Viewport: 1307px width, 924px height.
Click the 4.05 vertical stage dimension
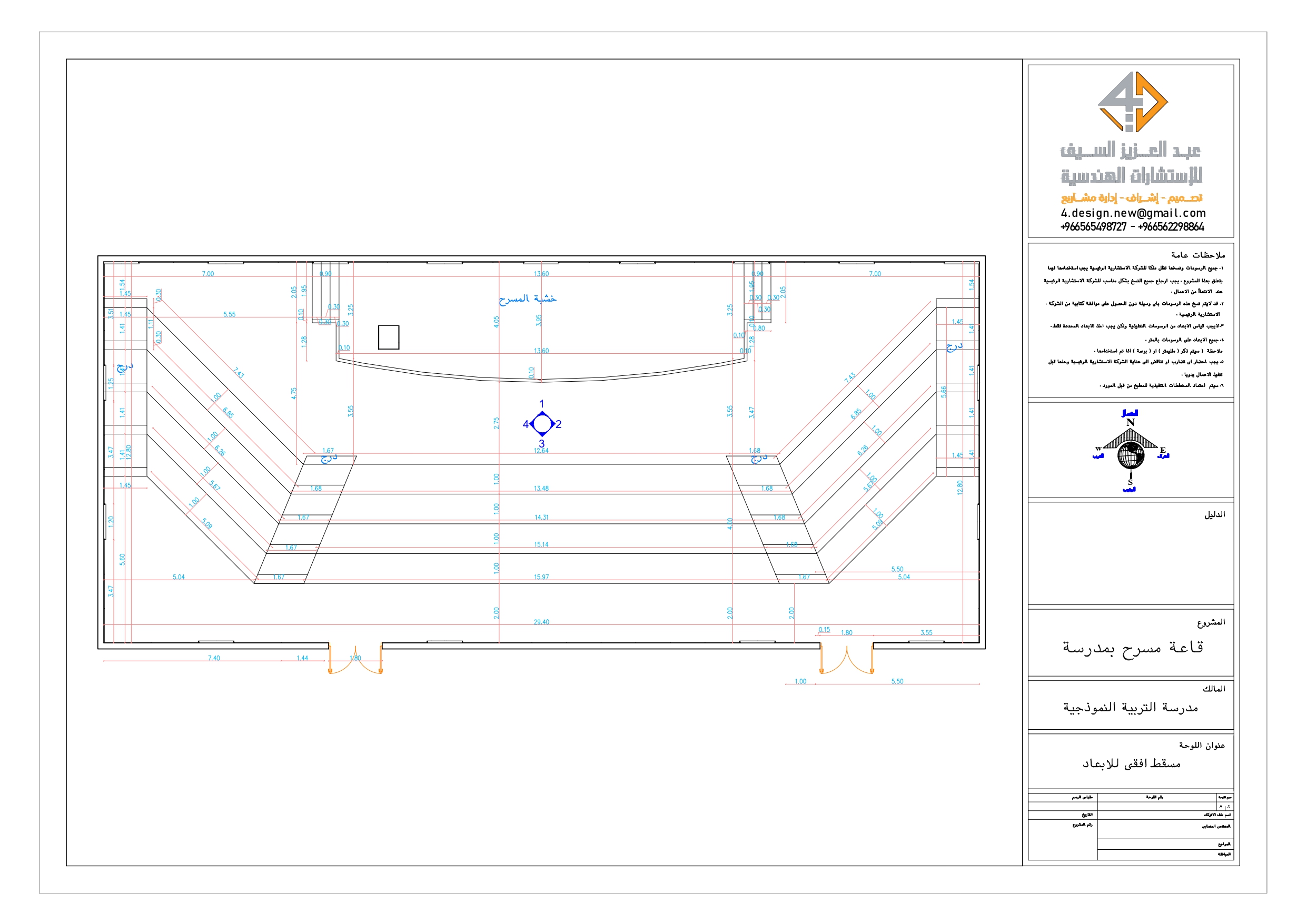pos(497,322)
